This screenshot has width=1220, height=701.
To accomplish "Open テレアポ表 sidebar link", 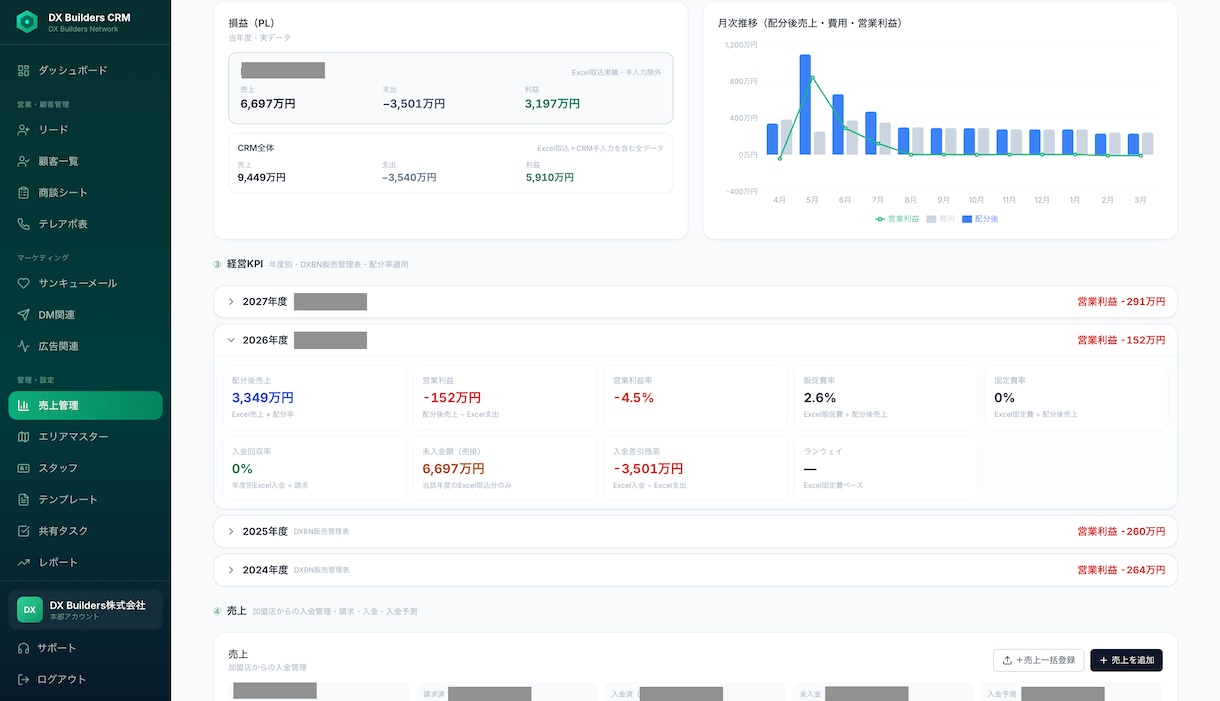I will coord(85,224).
